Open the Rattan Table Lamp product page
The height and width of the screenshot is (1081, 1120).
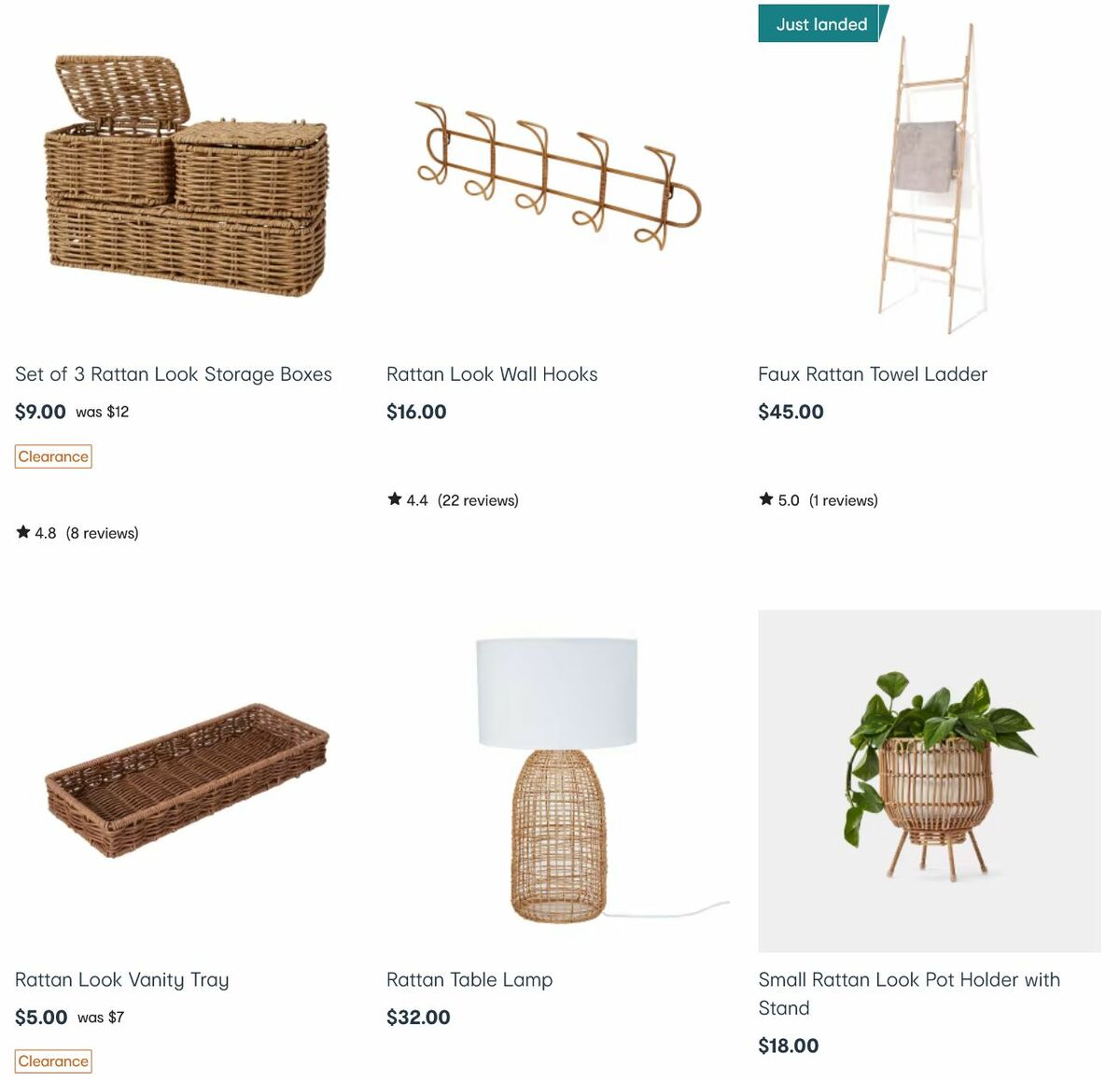[x=469, y=979]
